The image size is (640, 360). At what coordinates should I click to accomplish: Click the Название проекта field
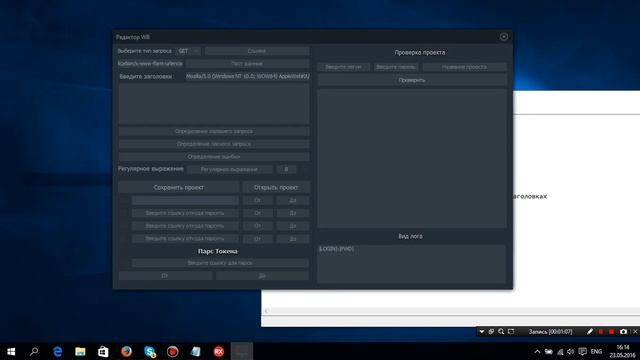tap(464, 67)
